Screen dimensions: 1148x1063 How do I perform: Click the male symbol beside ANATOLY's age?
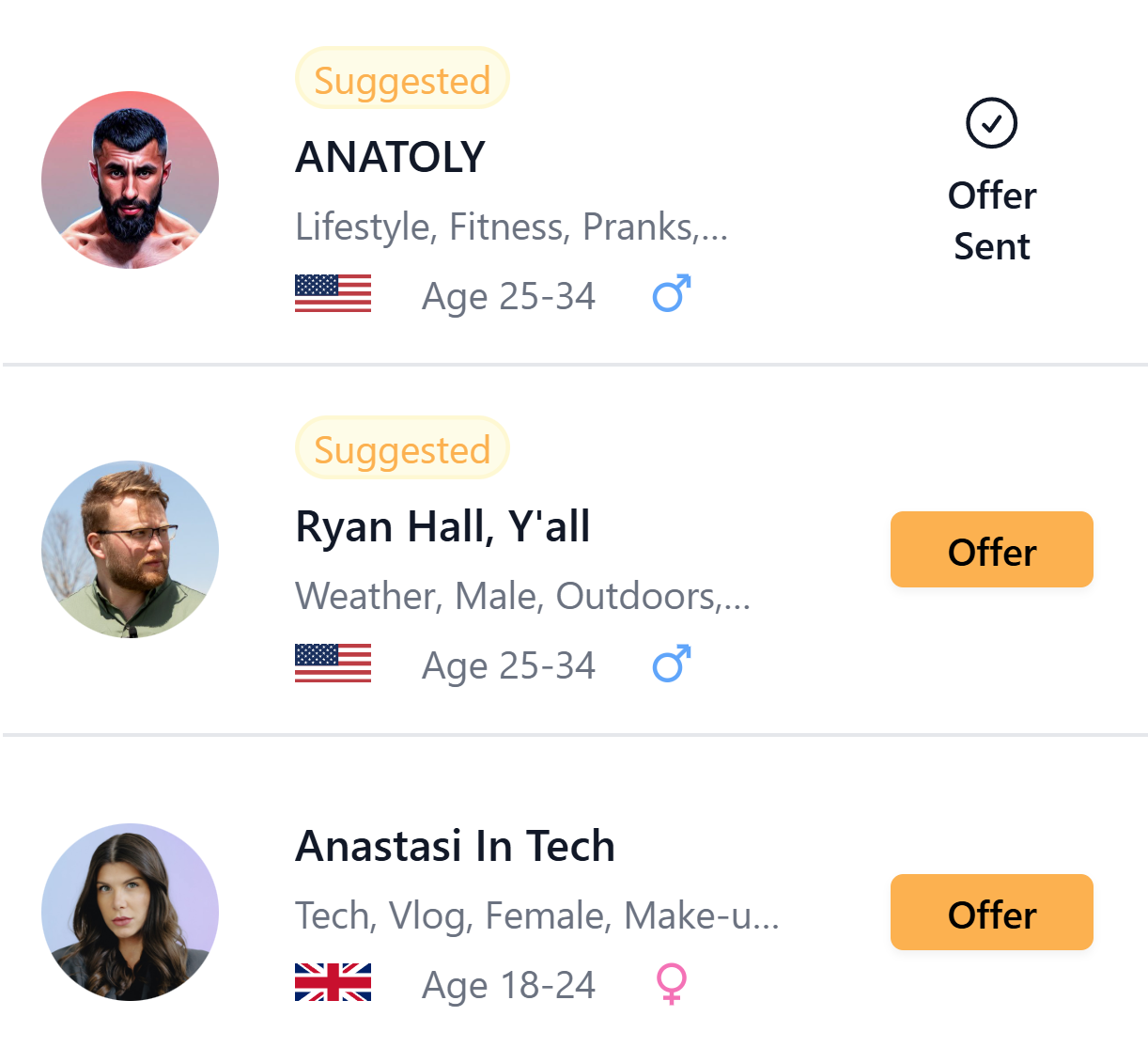click(x=672, y=294)
